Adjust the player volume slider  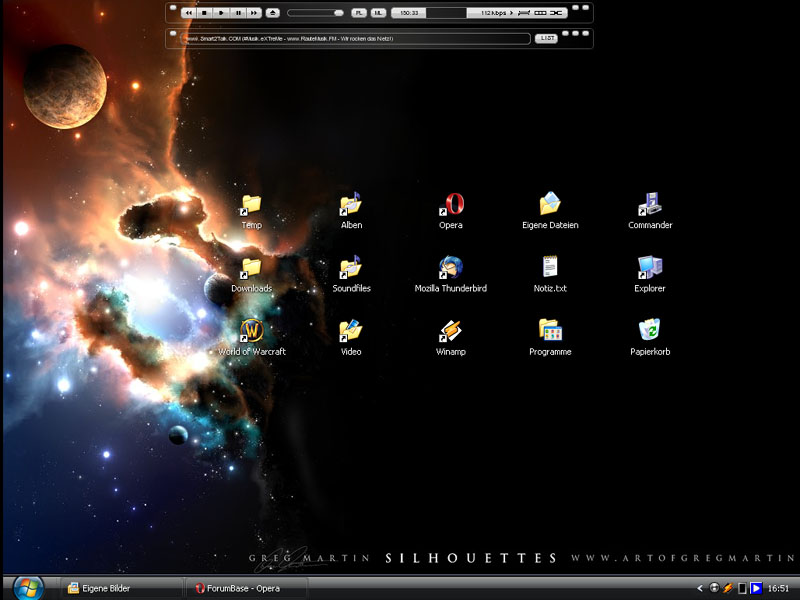click(x=315, y=13)
